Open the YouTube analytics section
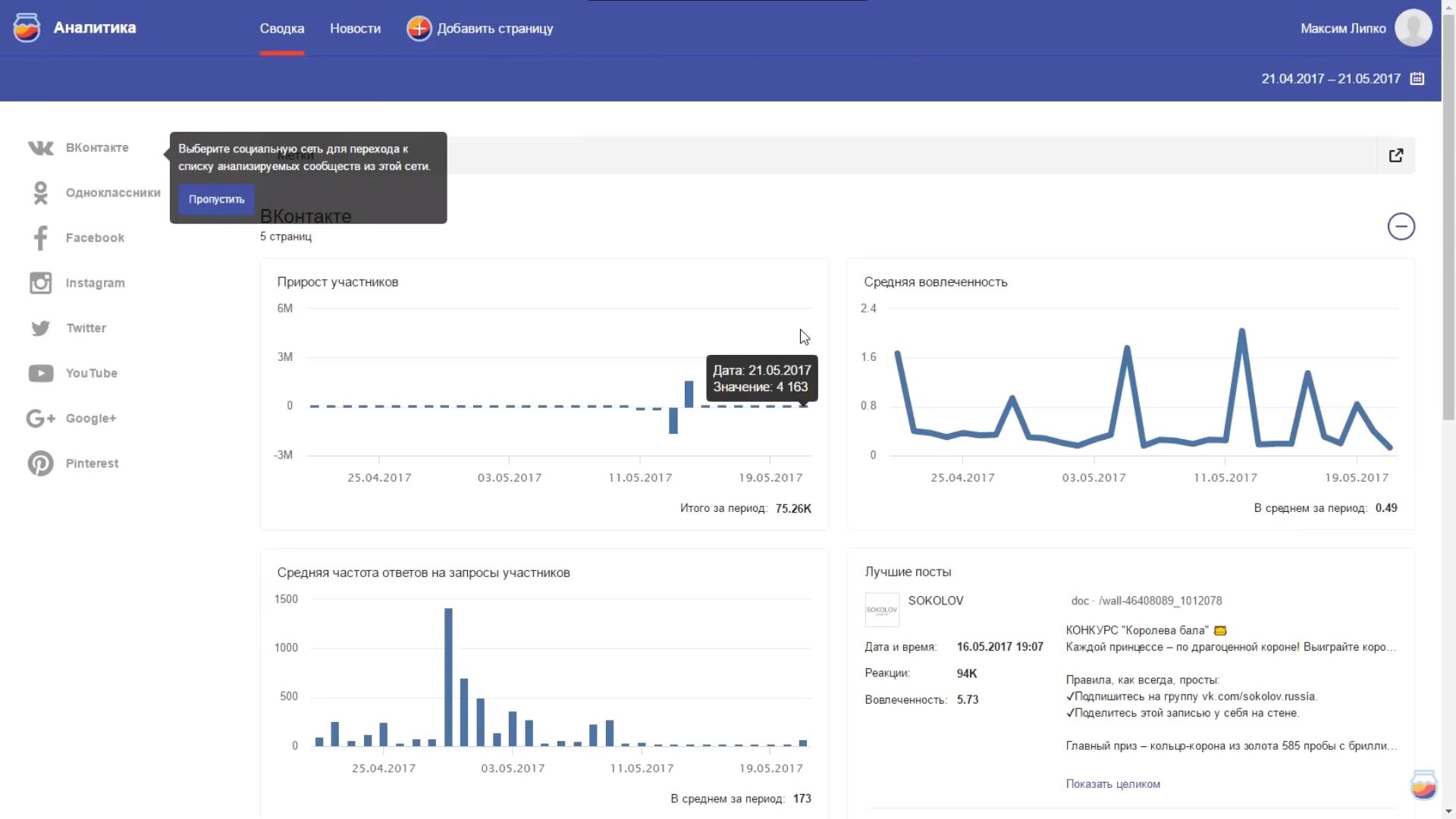The image size is (1456, 819). 89,373
